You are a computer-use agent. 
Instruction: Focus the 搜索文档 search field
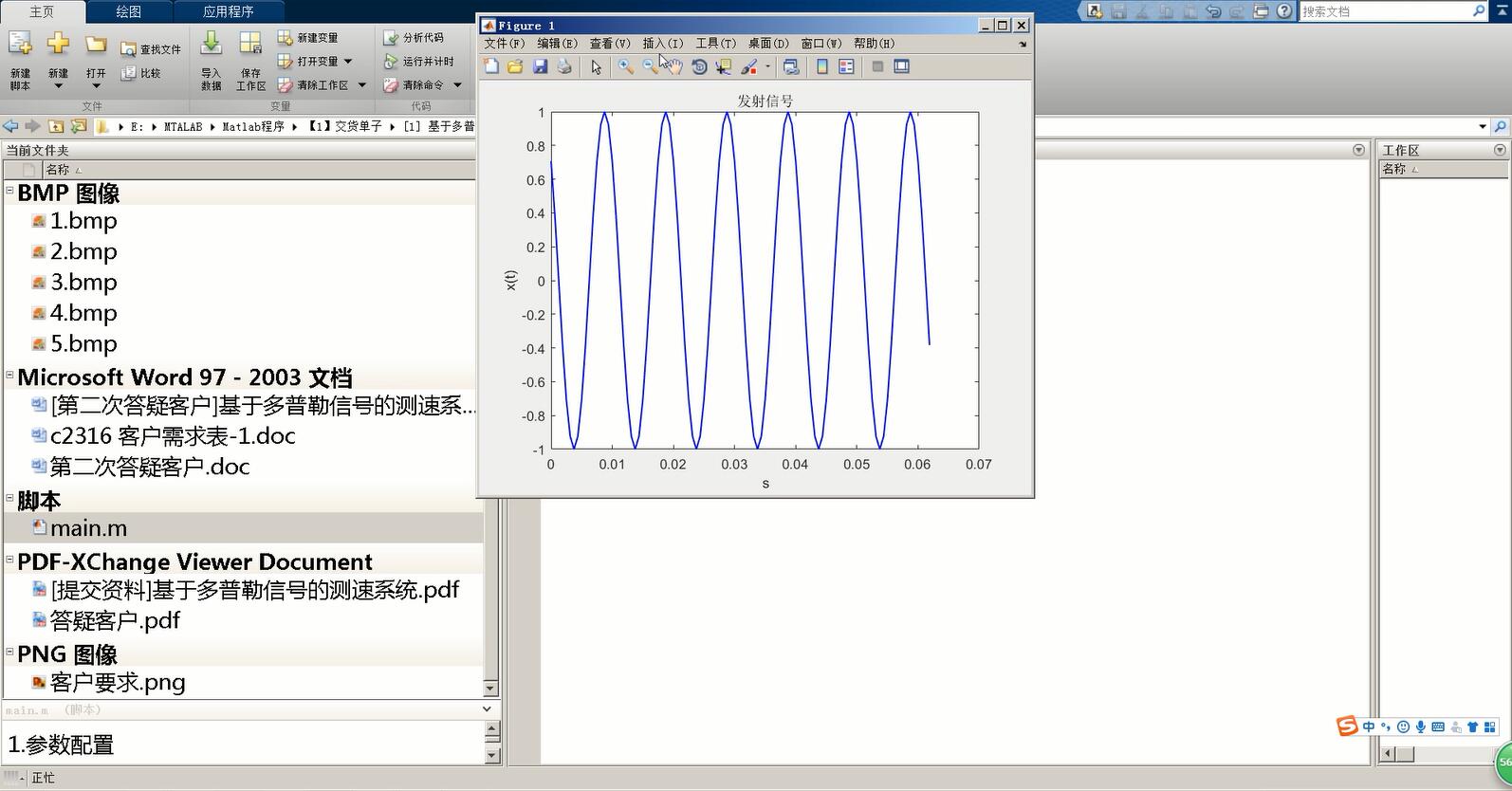coord(1385,11)
